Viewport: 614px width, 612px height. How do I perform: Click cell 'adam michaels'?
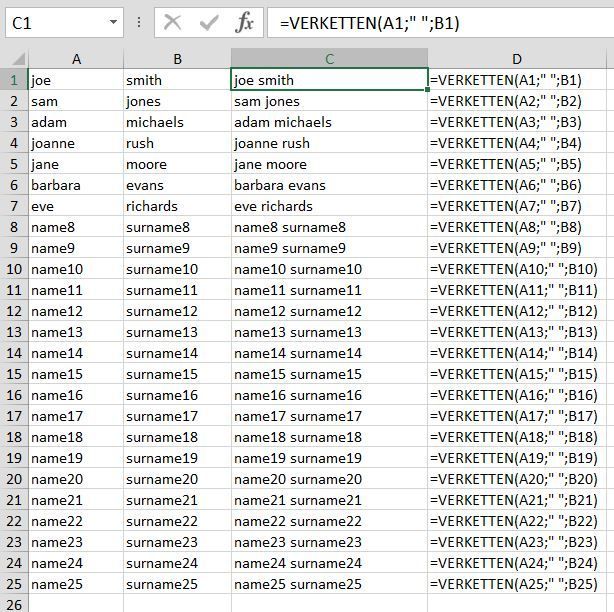329,122
